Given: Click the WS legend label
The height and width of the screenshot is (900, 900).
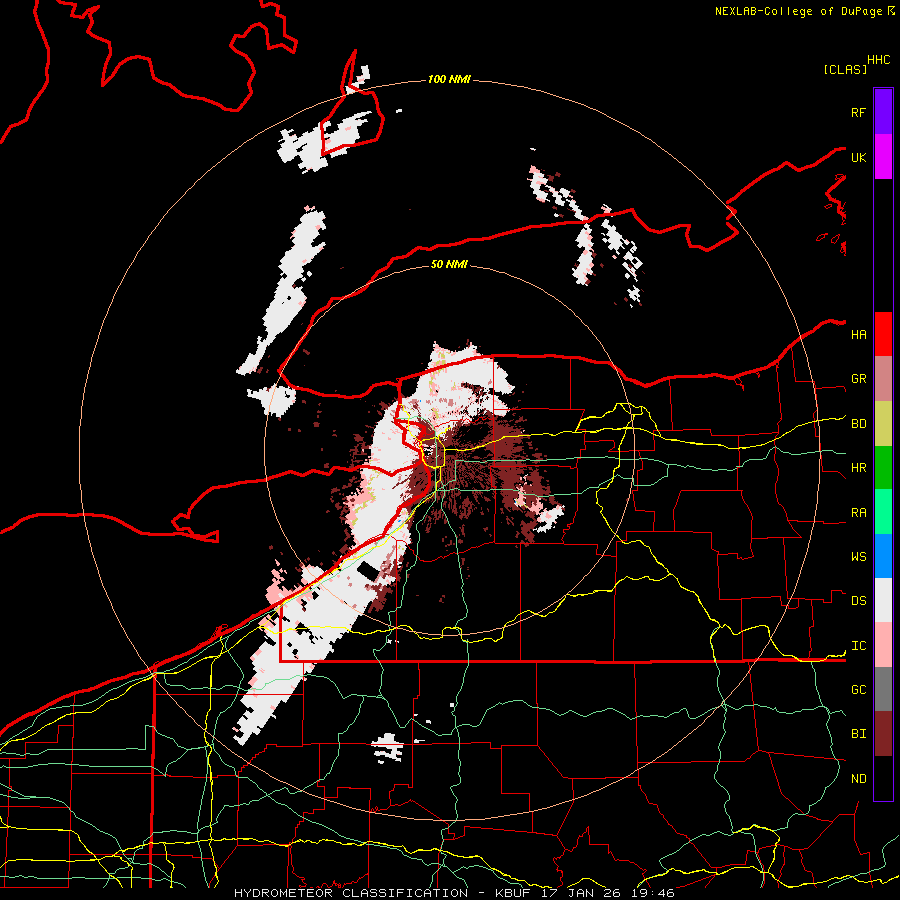Looking at the screenshot, I should point(858,557).
